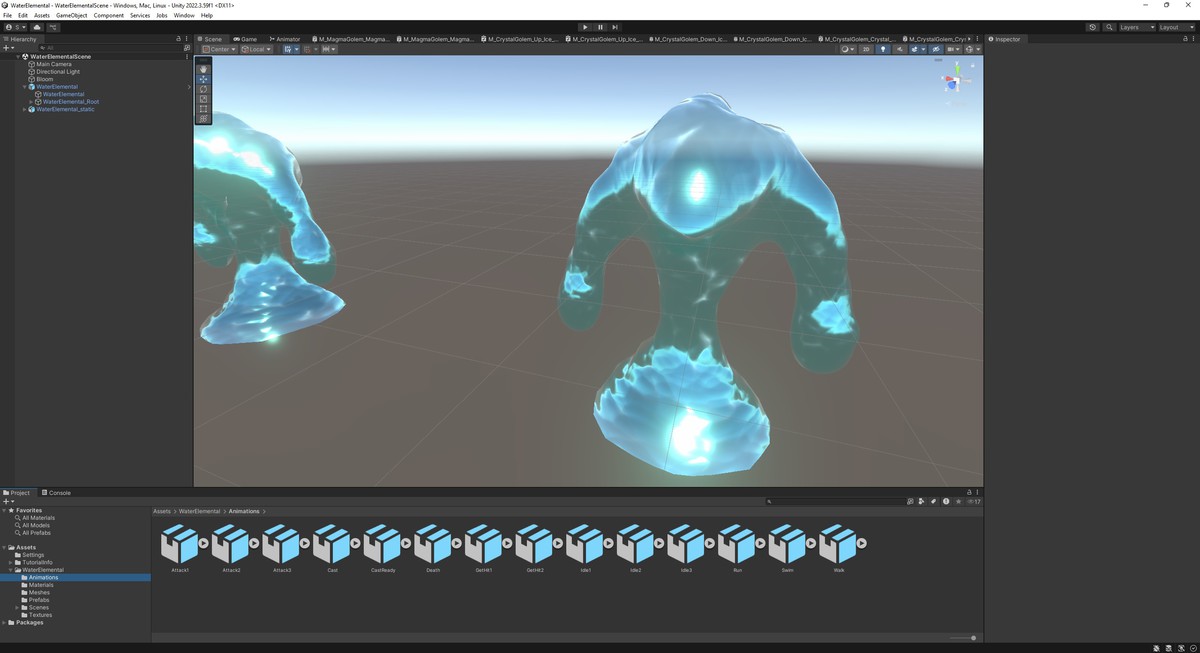Toggle 2D view mode in the Scene
This screenshot has width=1200, height=653.
click(866, 49)
